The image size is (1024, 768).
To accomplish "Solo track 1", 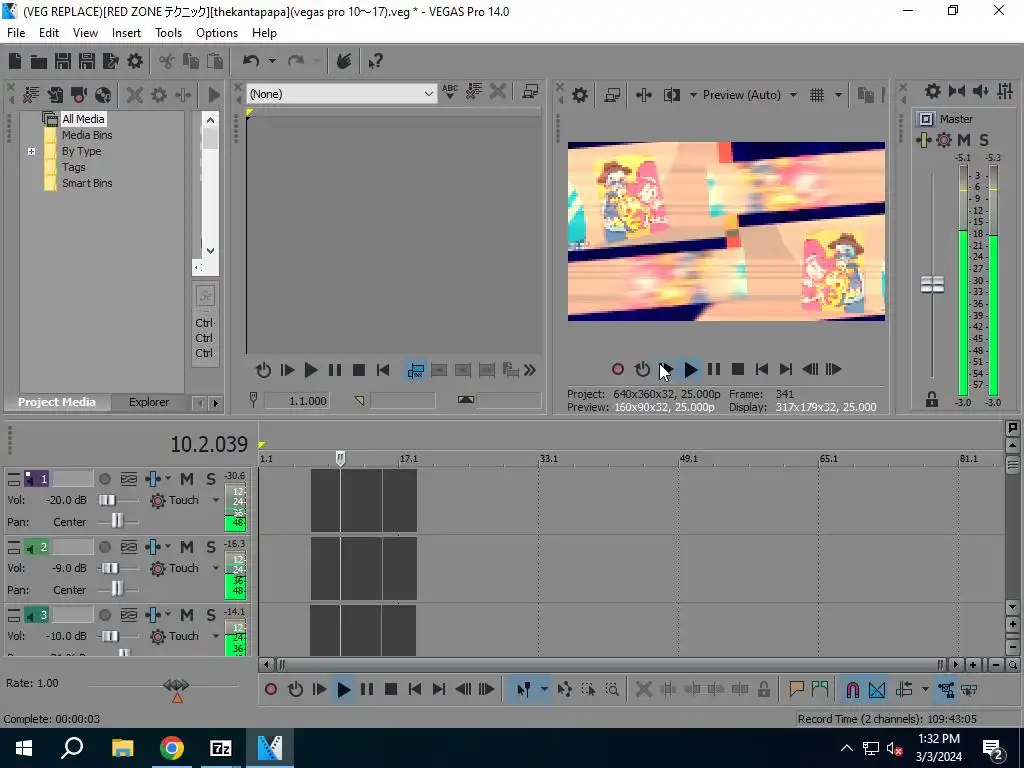I will coord(211,479).
